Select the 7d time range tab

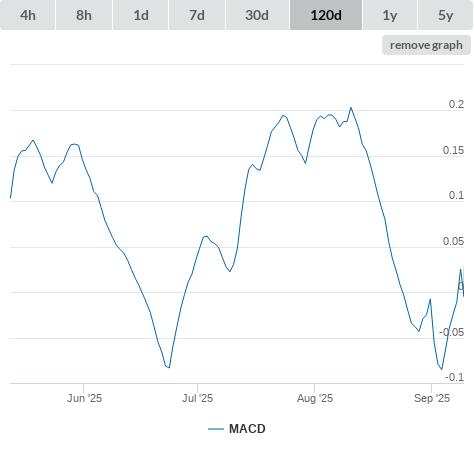(197, 15)
